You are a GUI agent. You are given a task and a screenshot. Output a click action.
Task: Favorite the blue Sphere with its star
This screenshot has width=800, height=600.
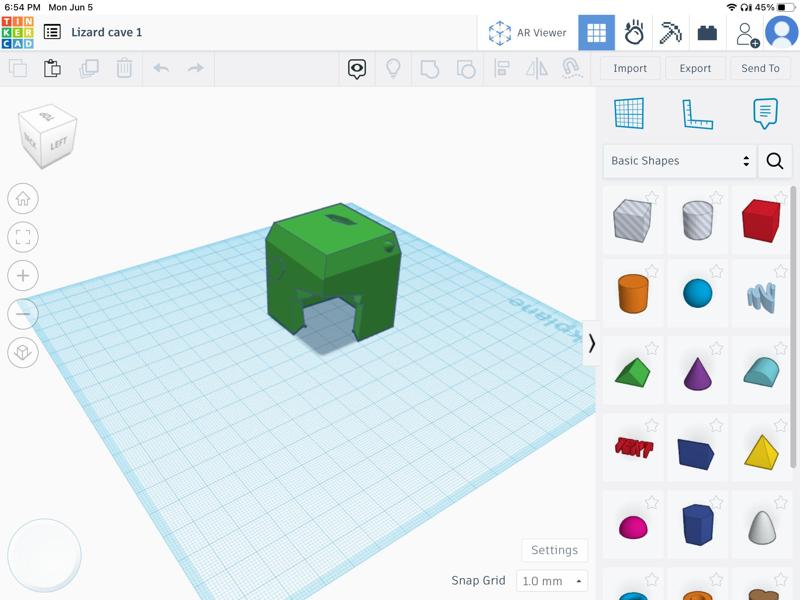point(716,270)
